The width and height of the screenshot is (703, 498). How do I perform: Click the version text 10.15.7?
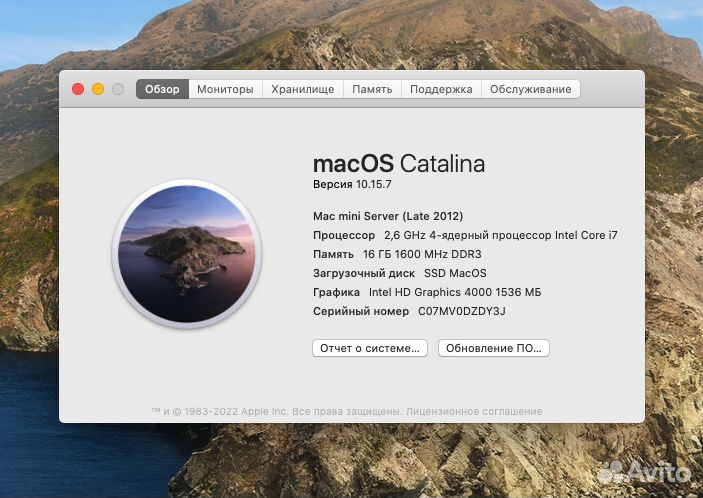tap(373, 184)
